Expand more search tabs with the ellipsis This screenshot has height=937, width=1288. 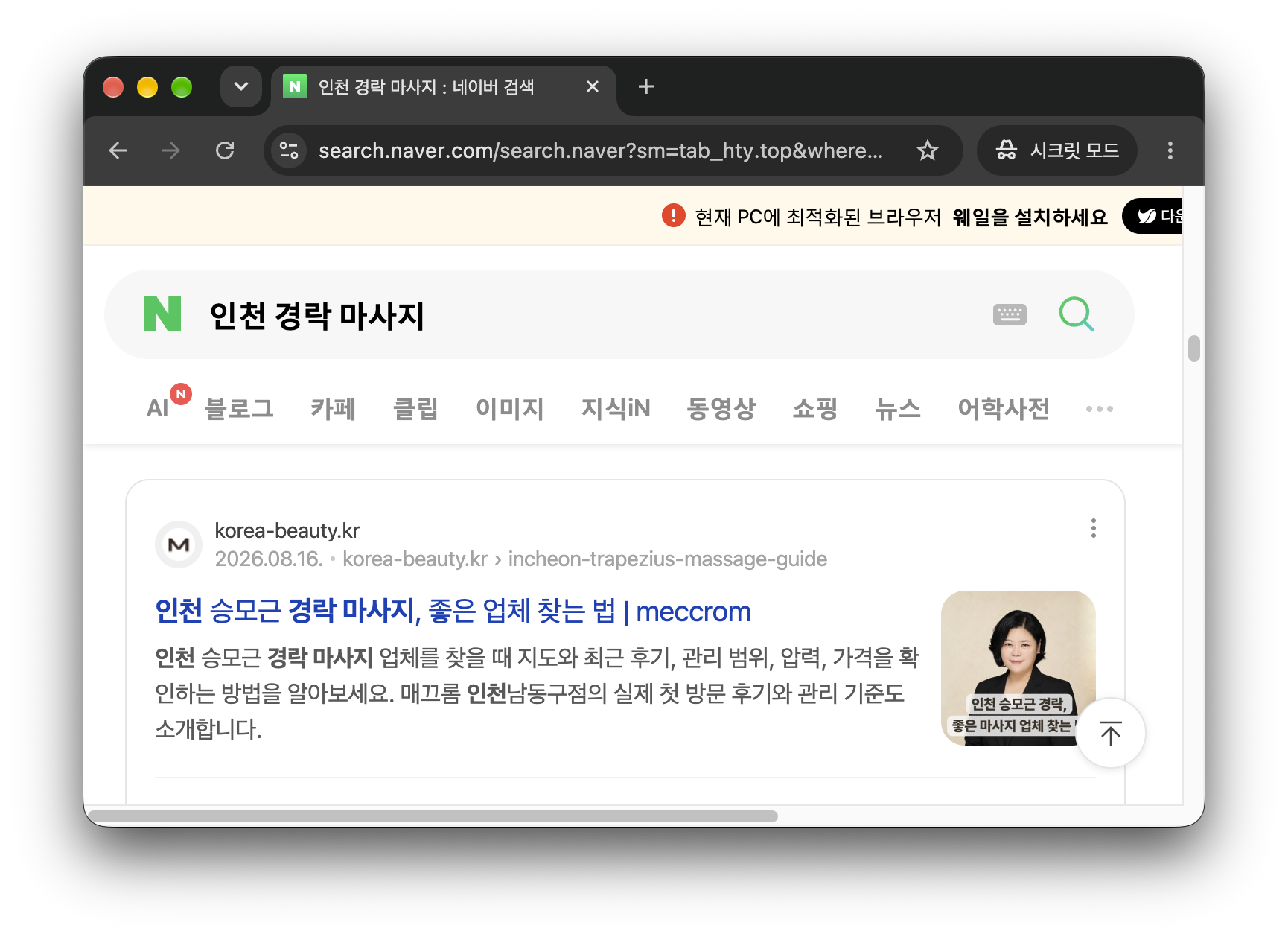[x=1100, y=409]
